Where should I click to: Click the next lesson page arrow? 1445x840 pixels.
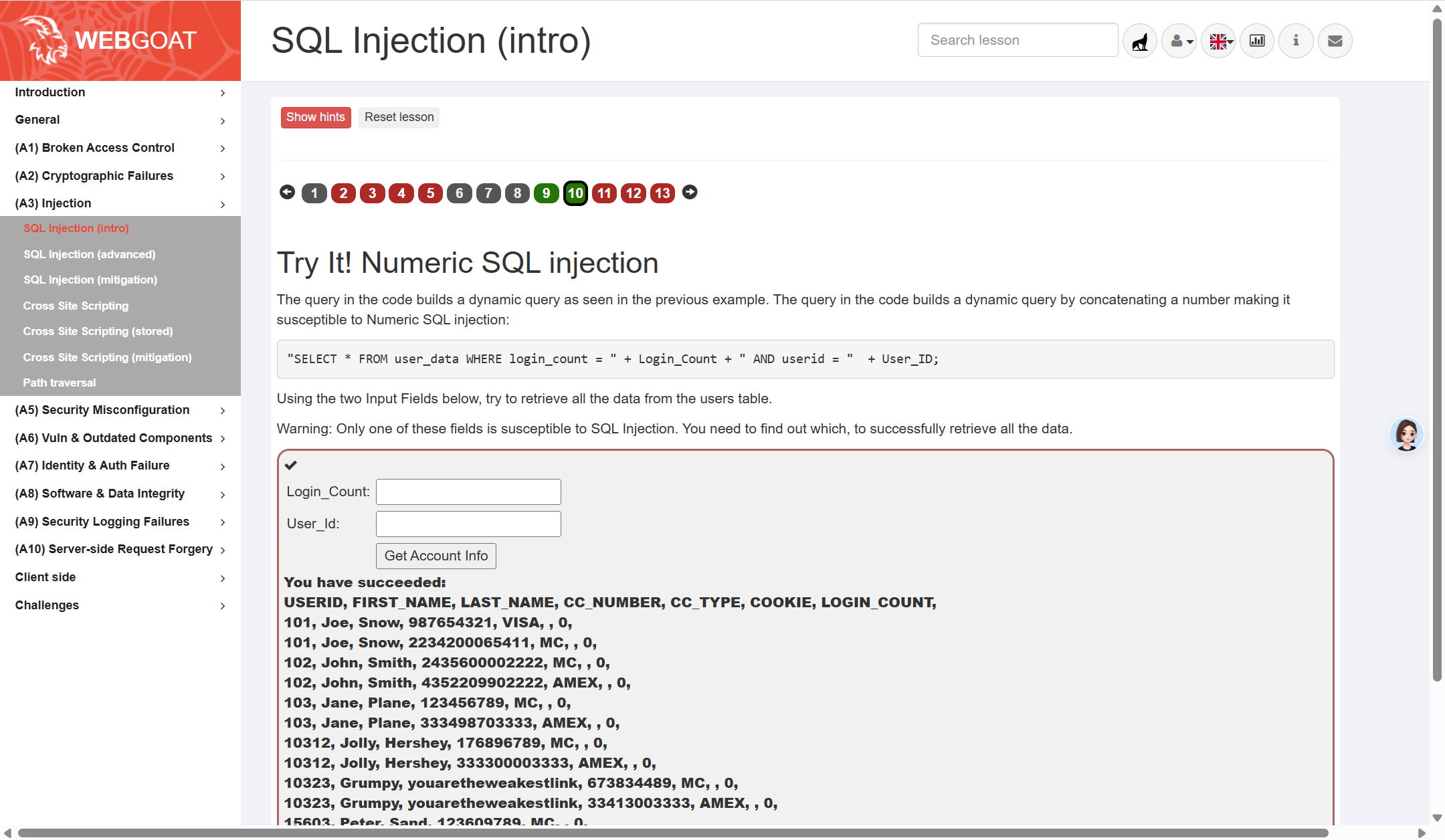(690, 193)
